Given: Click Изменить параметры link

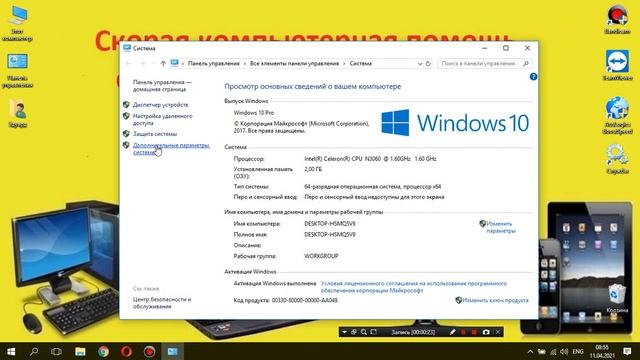Looking at the screenshot, I should (501, 227).
